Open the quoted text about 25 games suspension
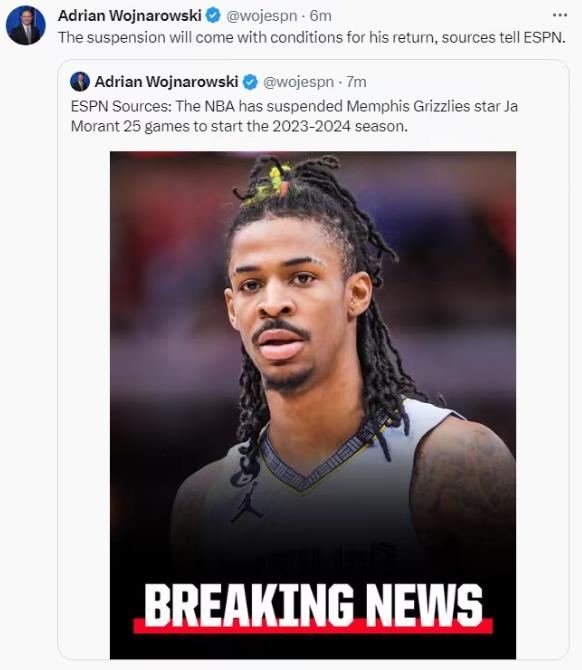 [x=294, y=116]
